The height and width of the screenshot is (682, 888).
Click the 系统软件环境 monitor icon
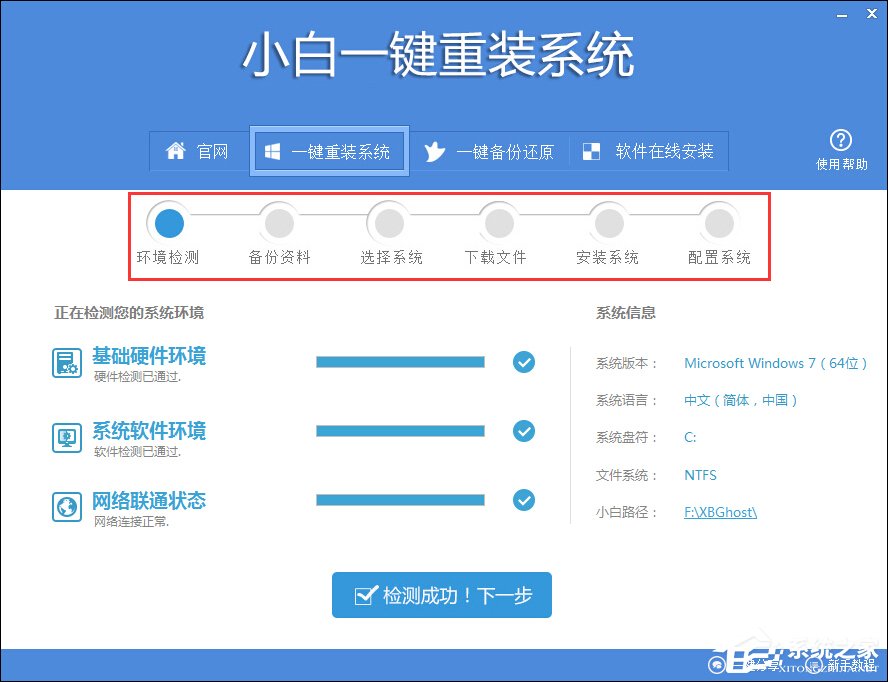[66, 437]
